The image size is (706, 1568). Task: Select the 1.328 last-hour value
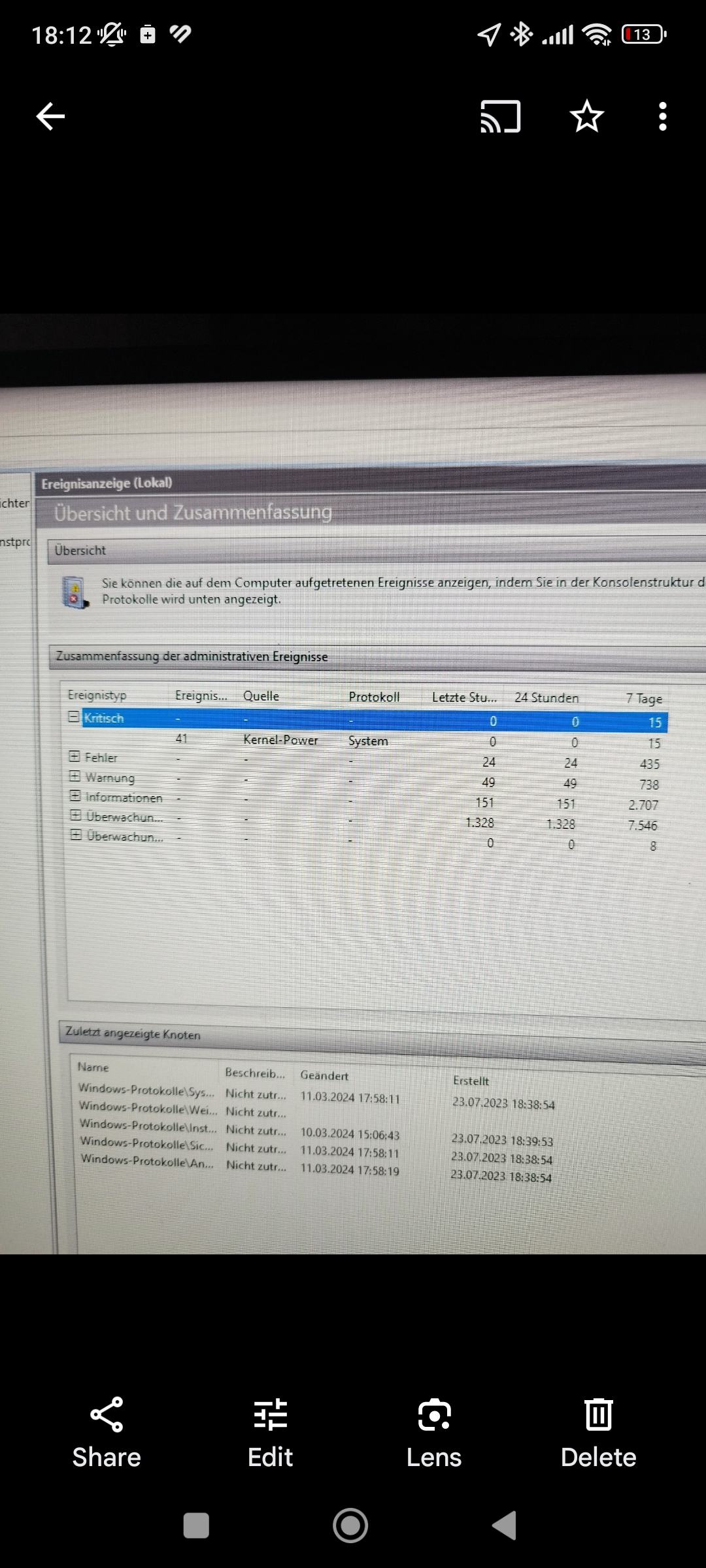(480, 823)
